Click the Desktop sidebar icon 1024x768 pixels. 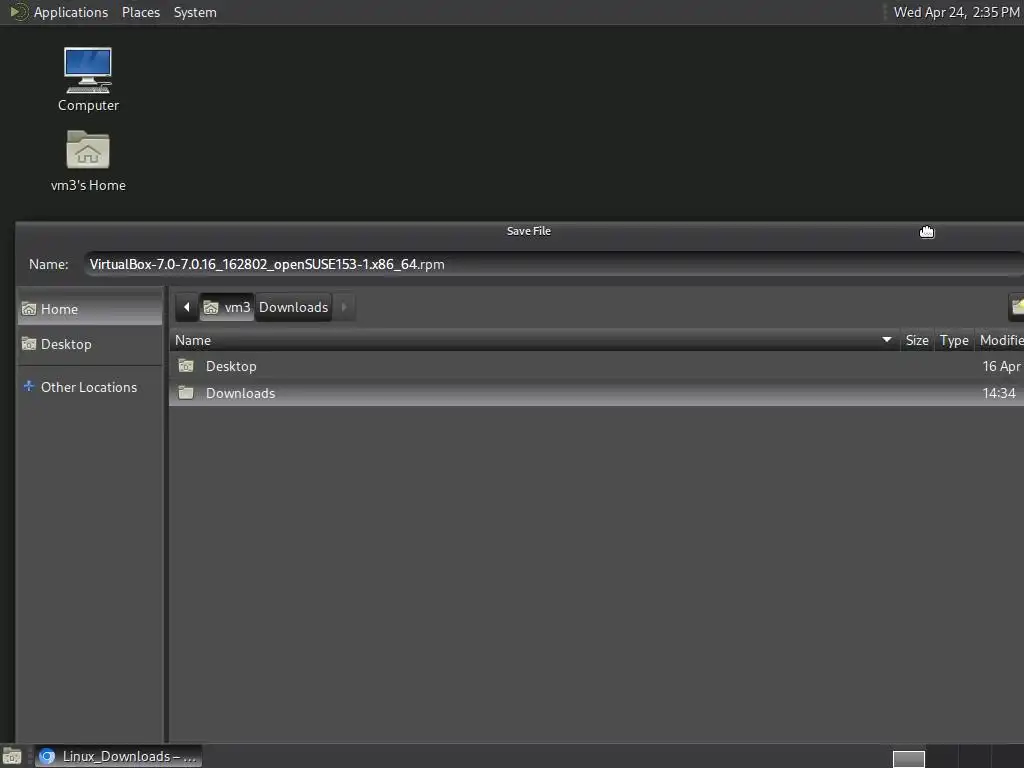(x=29, y=344)
